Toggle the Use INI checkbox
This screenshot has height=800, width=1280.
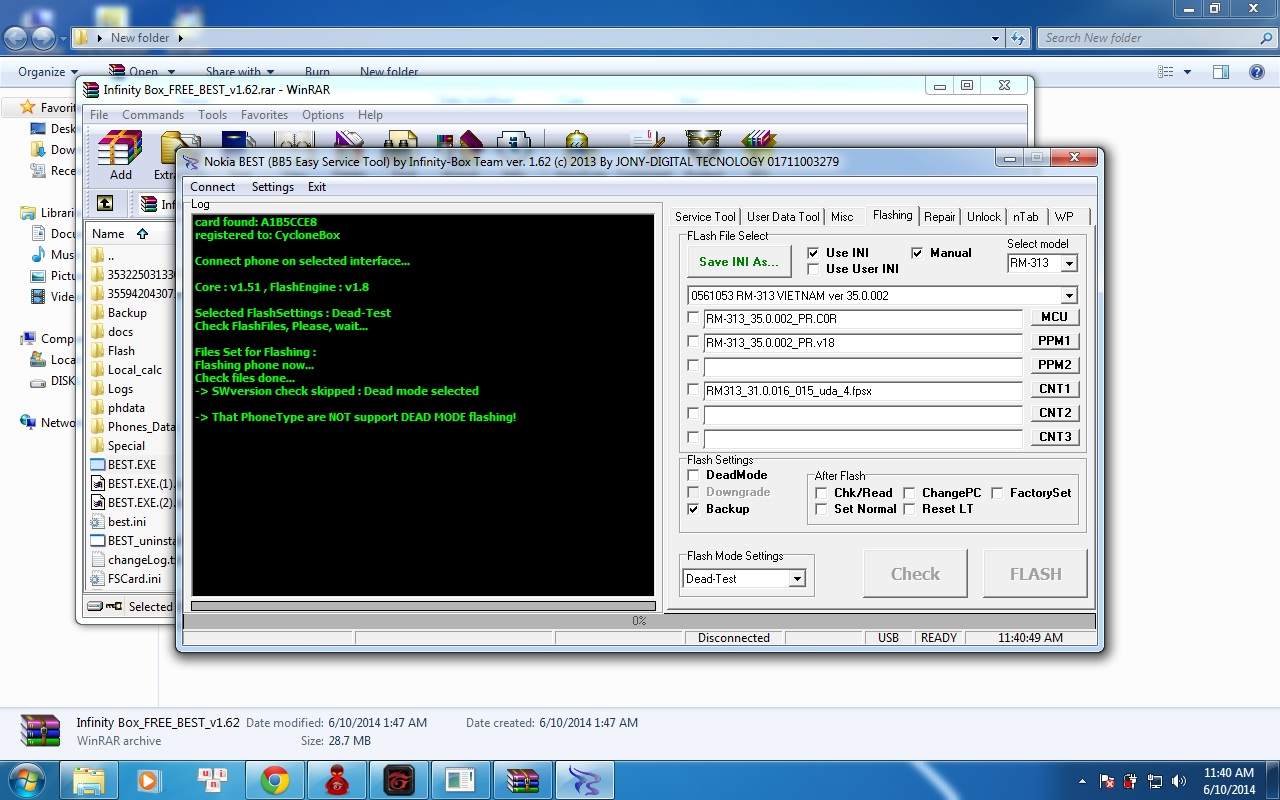(x=813, y=253)
